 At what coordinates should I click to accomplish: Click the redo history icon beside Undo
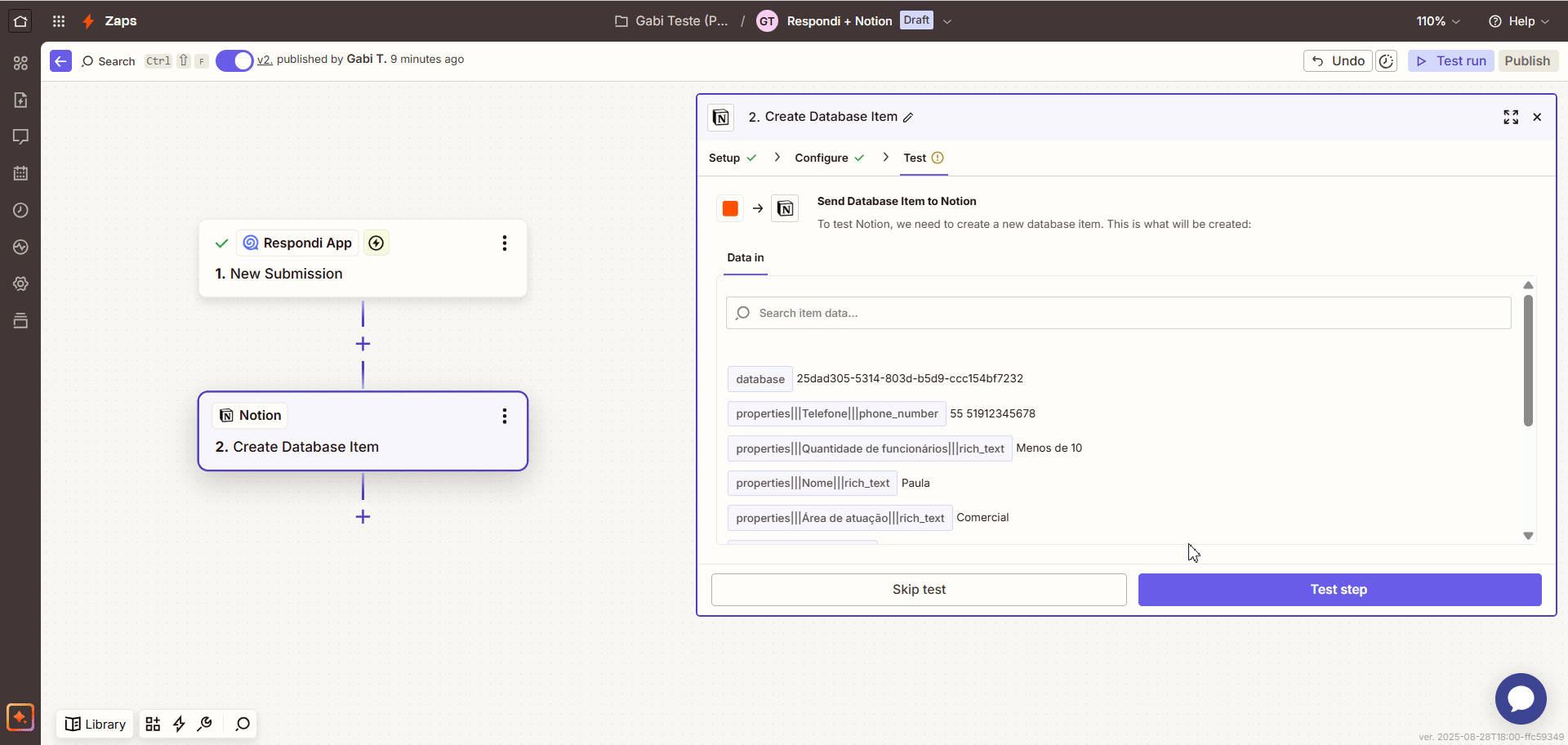coord(1387,61)
